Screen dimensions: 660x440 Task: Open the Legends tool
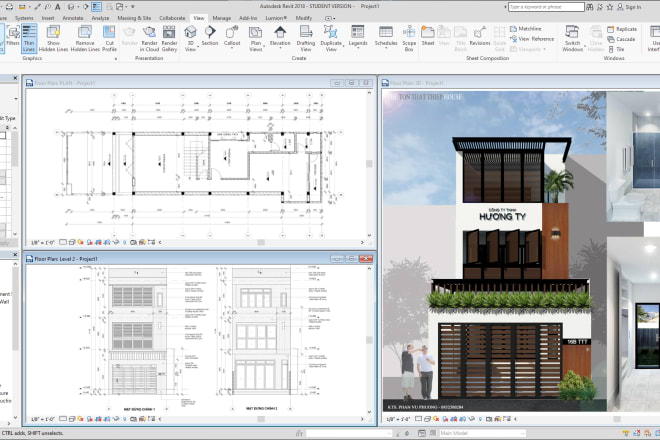(358, 35)
